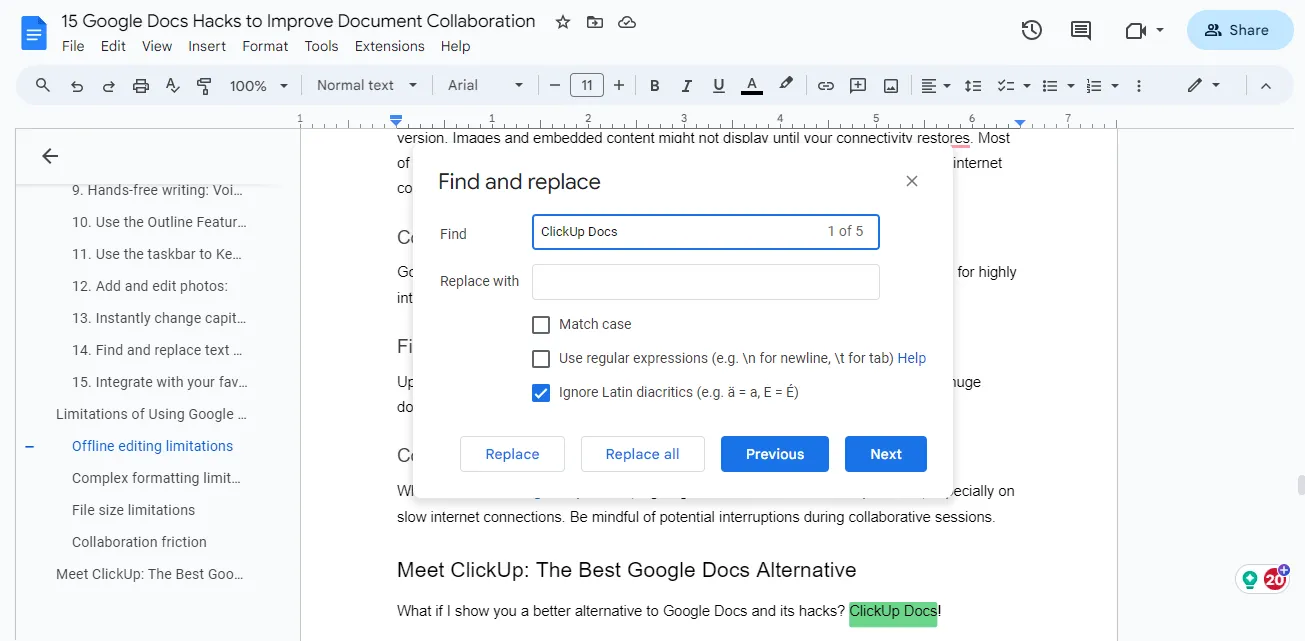Click the print icon

(140, 85)
